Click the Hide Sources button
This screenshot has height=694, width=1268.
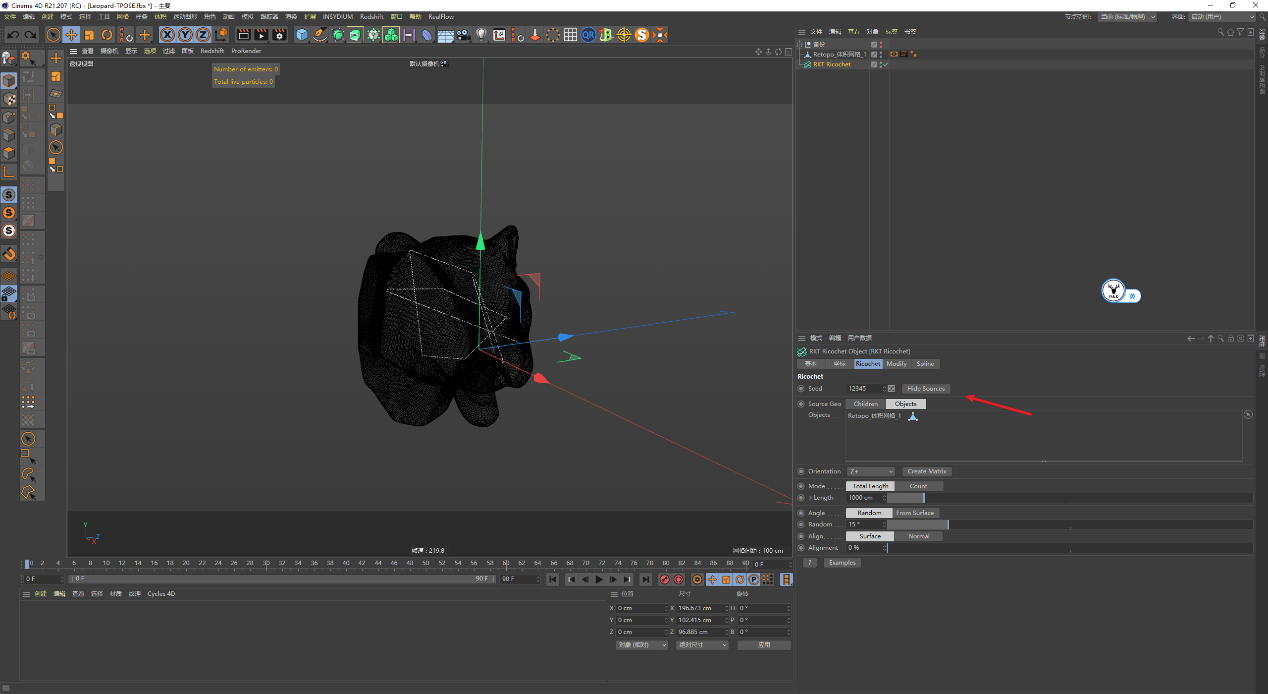click(x=926, y=388)
